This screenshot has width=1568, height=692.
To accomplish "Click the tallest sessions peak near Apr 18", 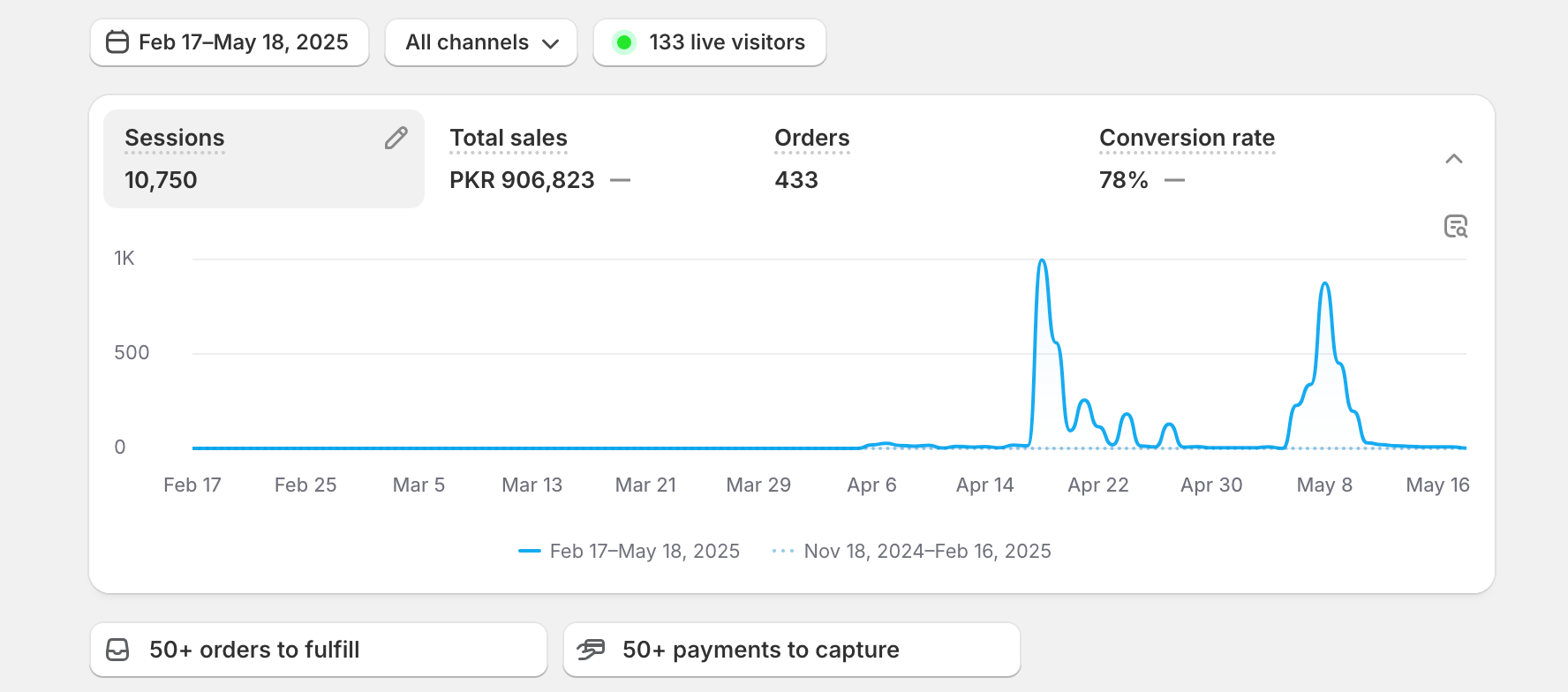I will (x=1042, y=261).
